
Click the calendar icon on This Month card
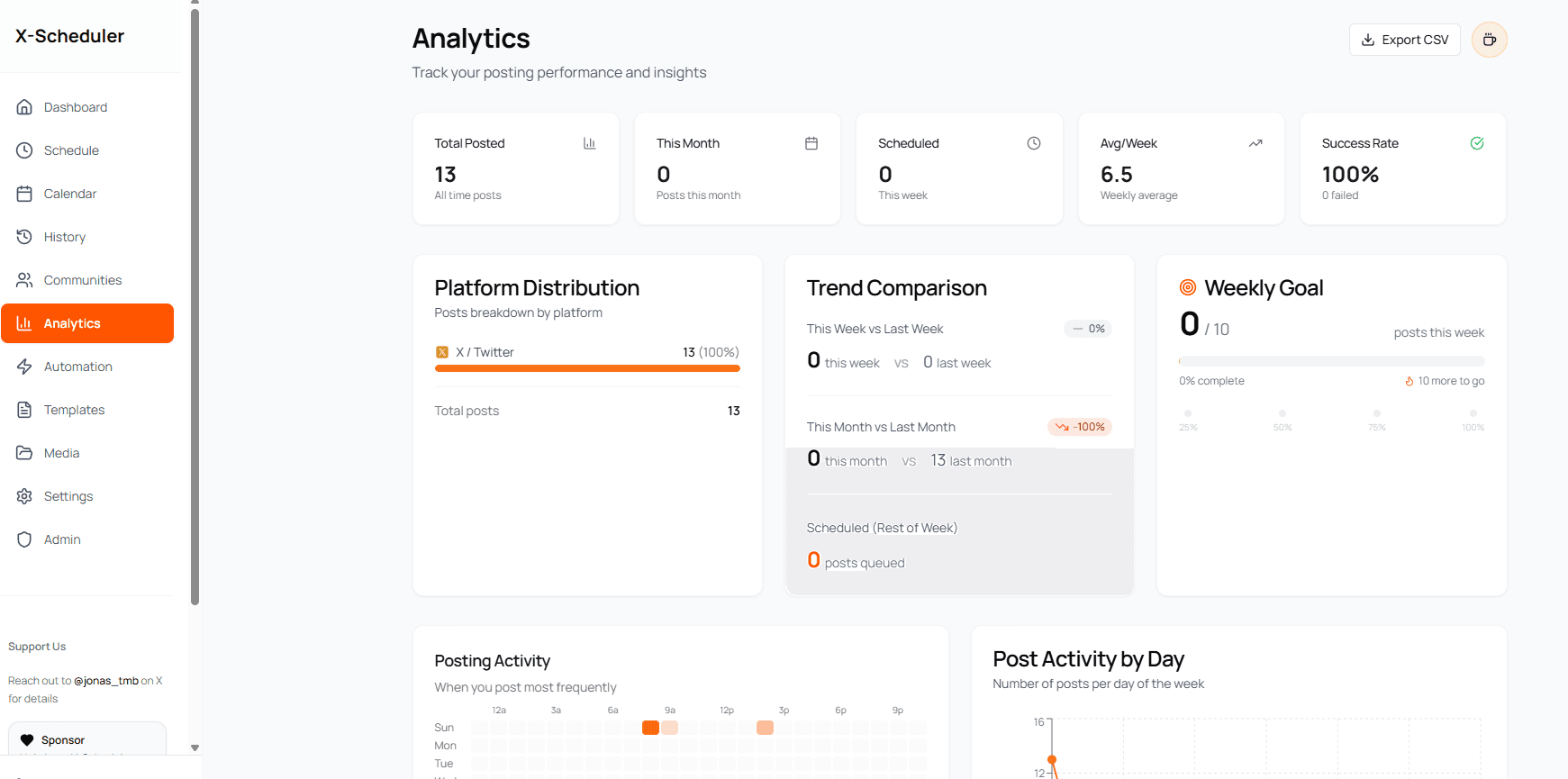[x=811, y=143]
